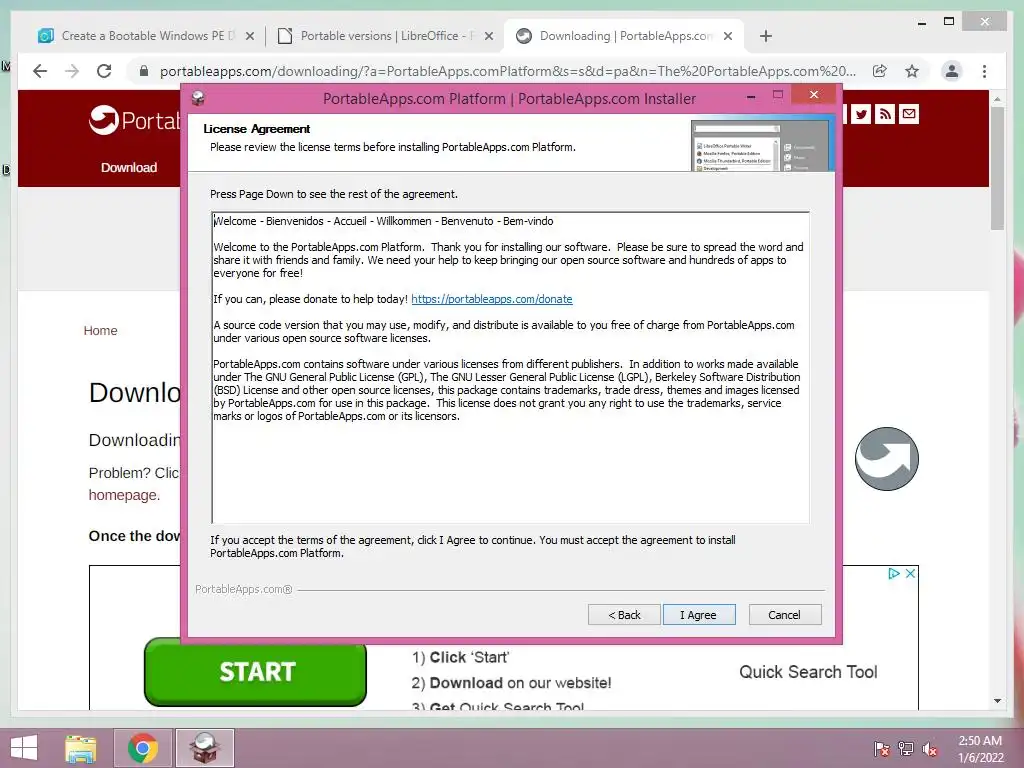The height and width of the screenshot is (768, 1024).
Task: Click the large PortableApps arrow logo
Action: (886, 459)
